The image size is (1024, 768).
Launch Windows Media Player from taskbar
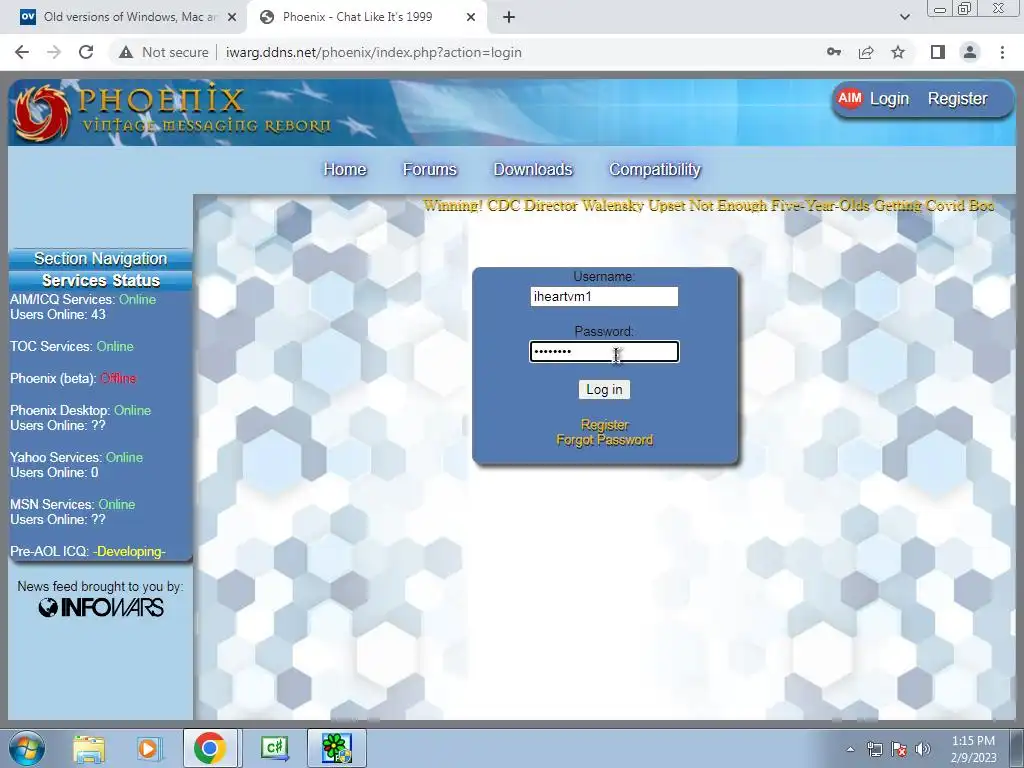pos(149,748)
